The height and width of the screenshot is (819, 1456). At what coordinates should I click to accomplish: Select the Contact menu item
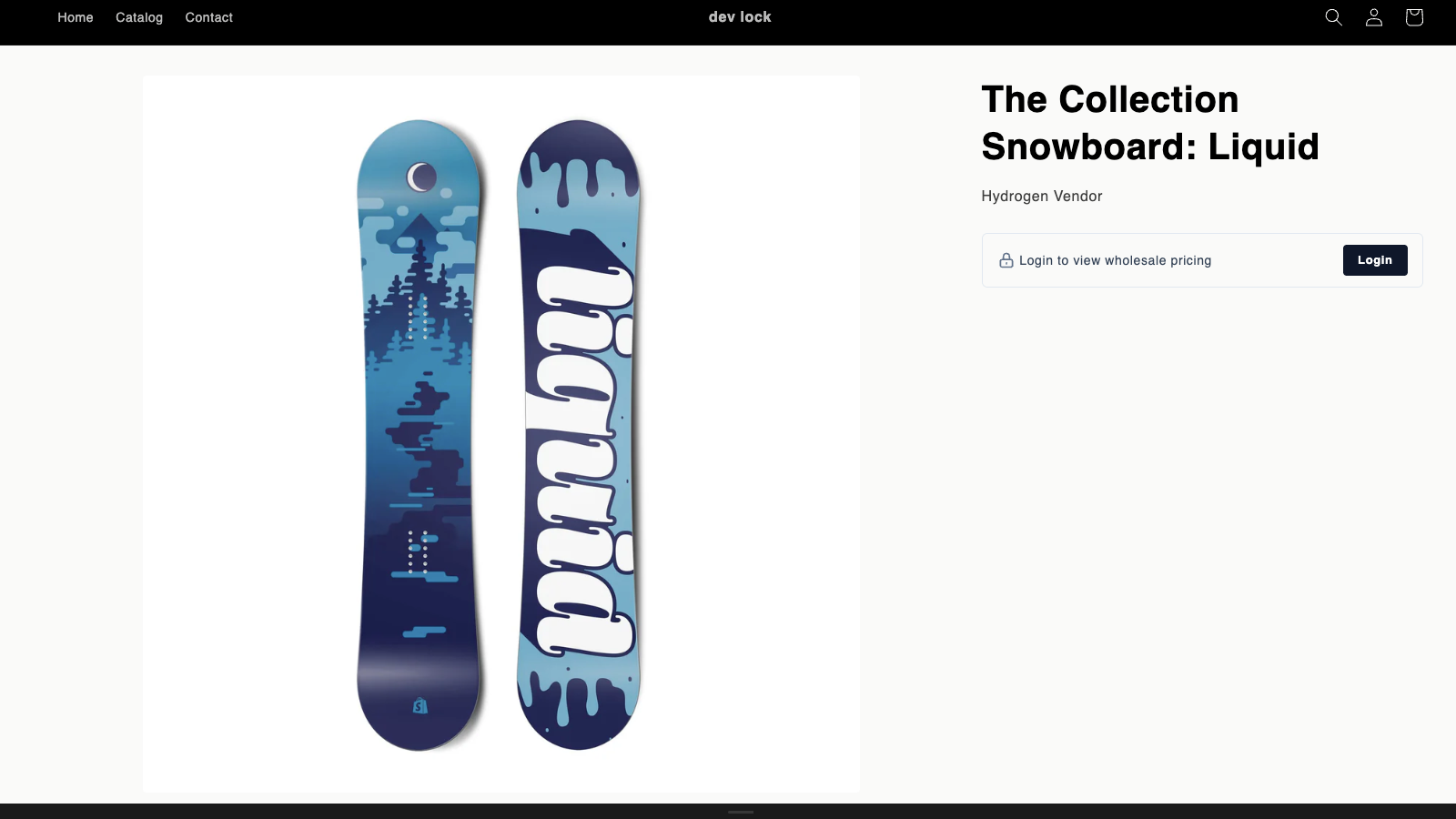(209, 17)
